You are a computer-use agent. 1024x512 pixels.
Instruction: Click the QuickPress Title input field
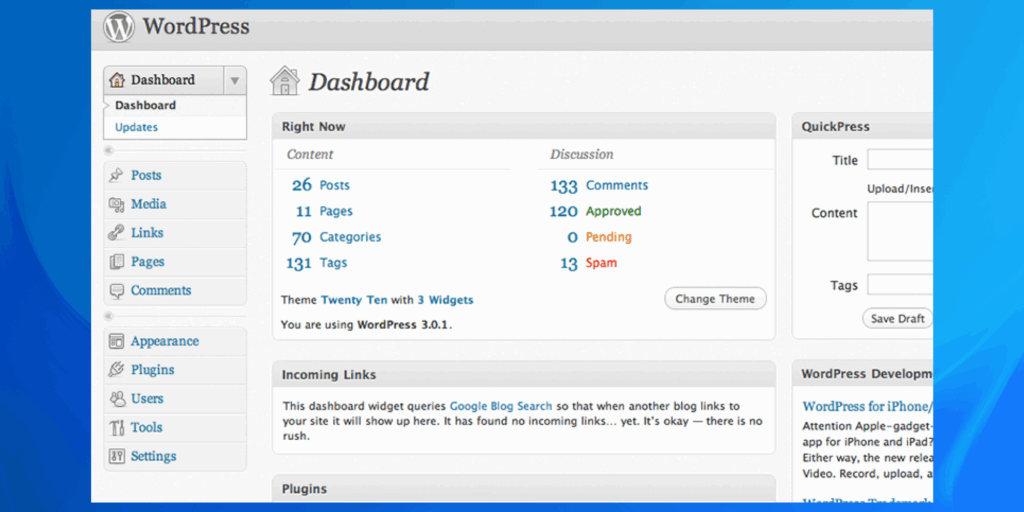pyautogui.click(x=899, y=160)
